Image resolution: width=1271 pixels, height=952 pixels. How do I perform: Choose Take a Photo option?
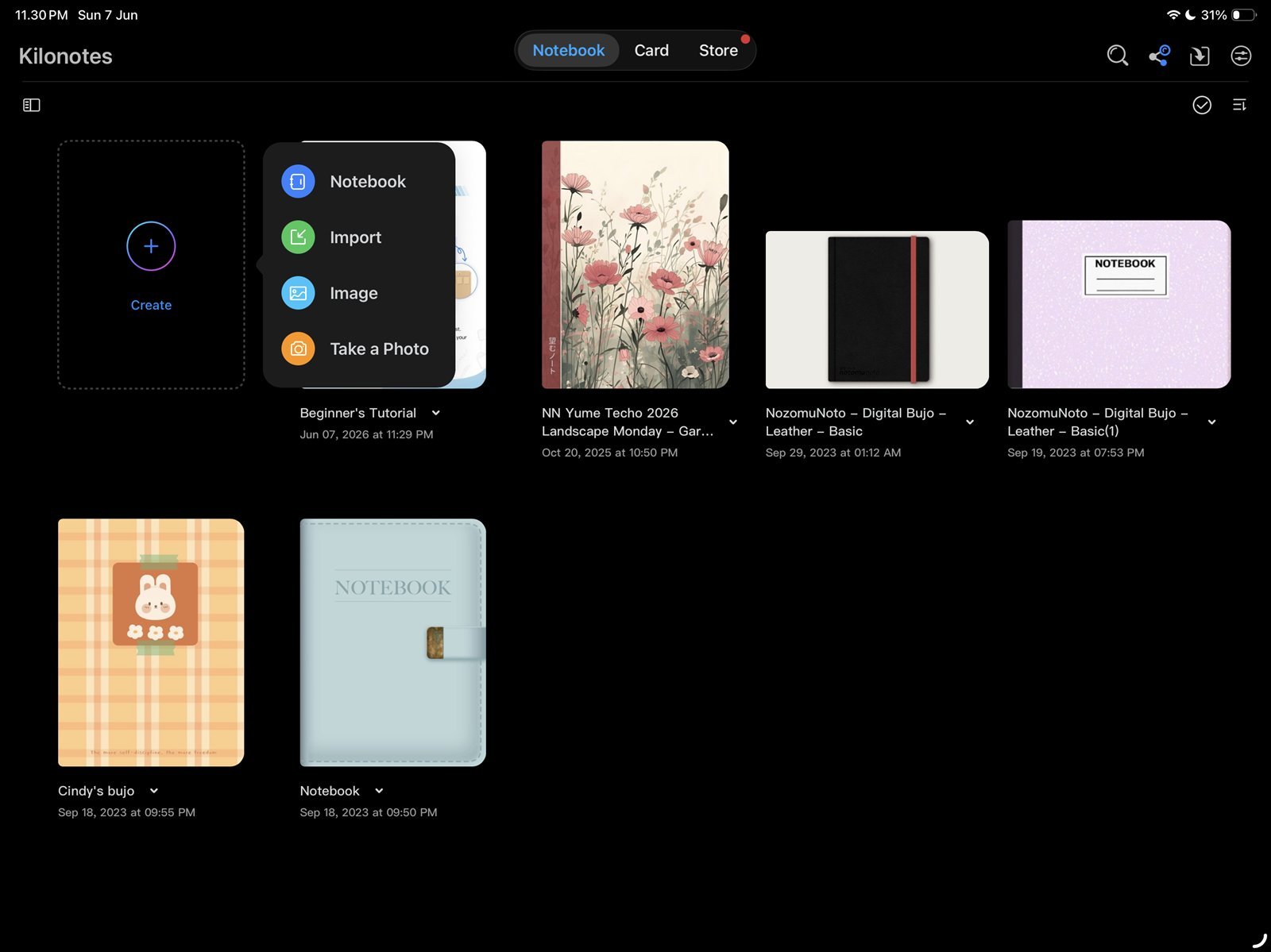359,349
